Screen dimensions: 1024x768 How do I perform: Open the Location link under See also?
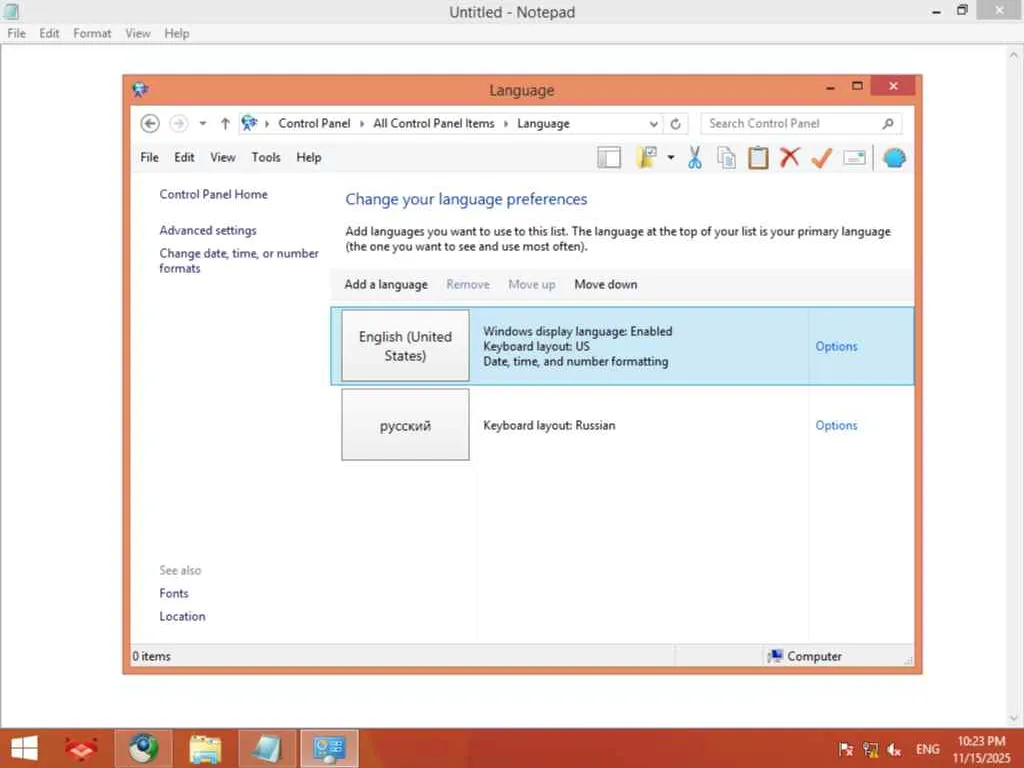182,616
